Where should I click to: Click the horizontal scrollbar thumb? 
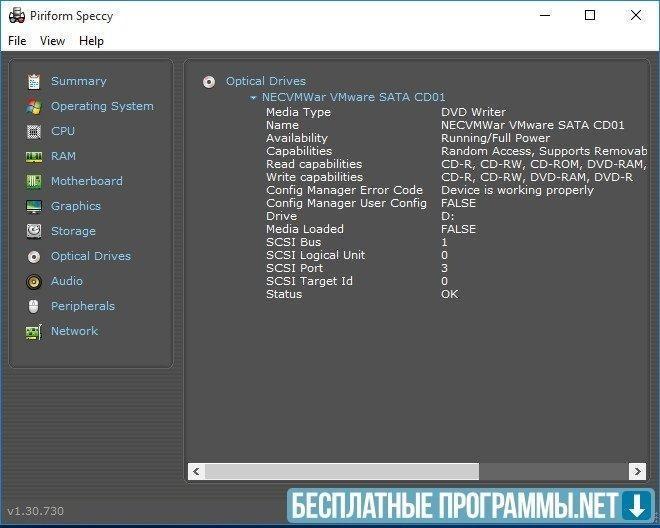pos(342,472)
